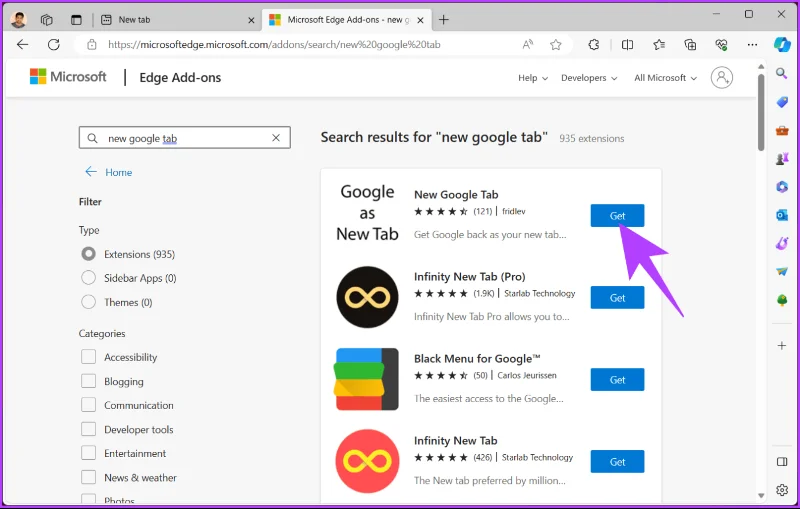Check the Communication category
The image size is (800, 509).
click(88, 405)
